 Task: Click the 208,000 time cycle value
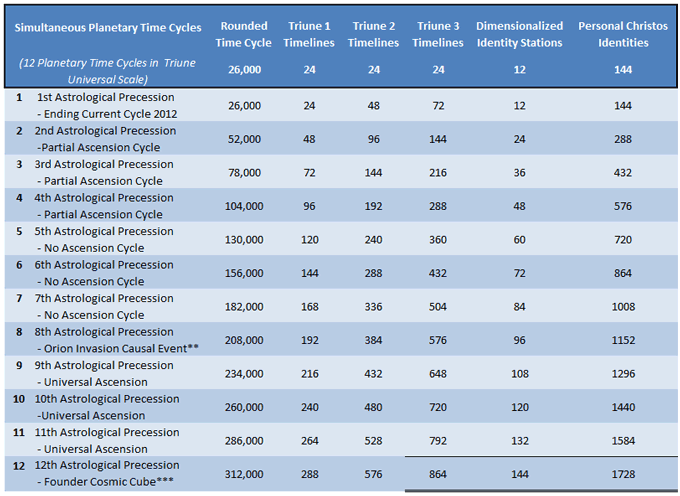click(x=244, y=339)
